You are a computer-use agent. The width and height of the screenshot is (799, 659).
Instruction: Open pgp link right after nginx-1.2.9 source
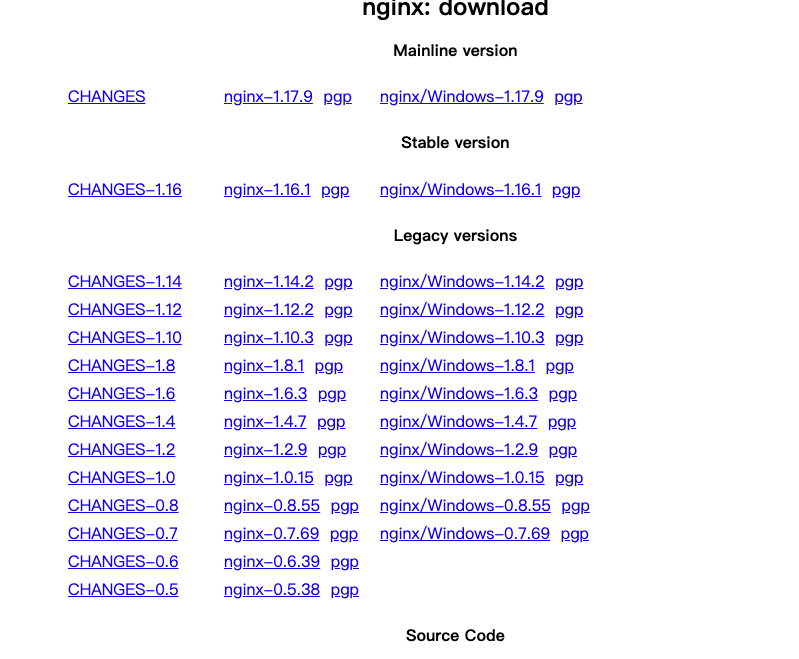pyautogui.click(x=332, y=450)
